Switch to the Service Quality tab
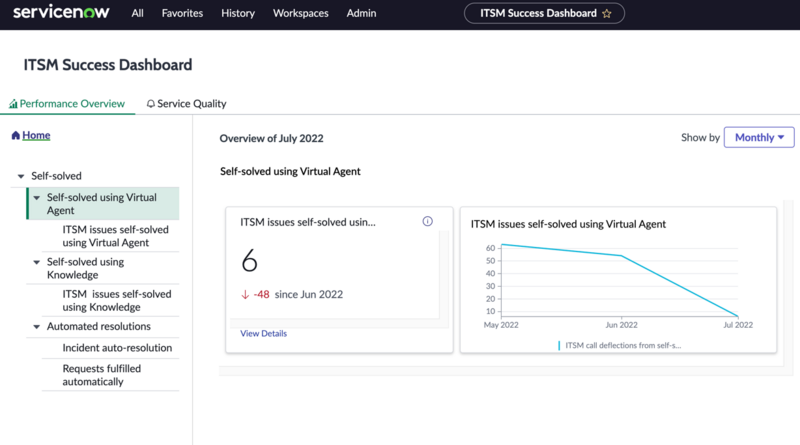 pyautogui.click(x=186, y=104)
